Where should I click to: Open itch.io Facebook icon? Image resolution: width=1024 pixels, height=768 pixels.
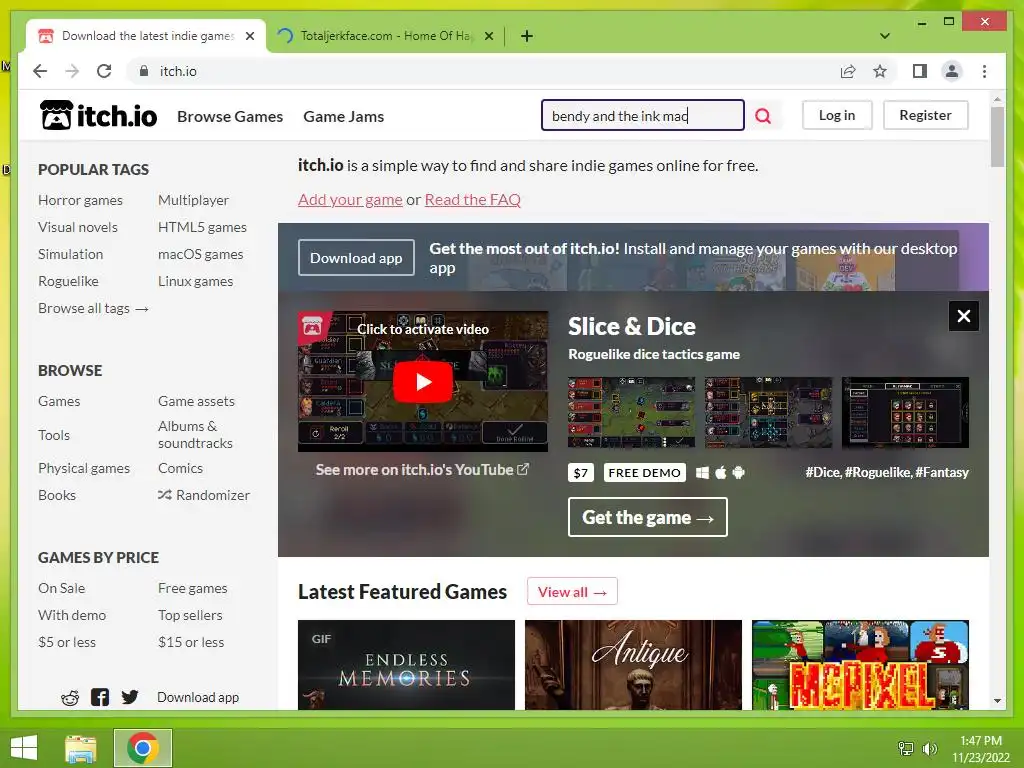click(100, 697)
